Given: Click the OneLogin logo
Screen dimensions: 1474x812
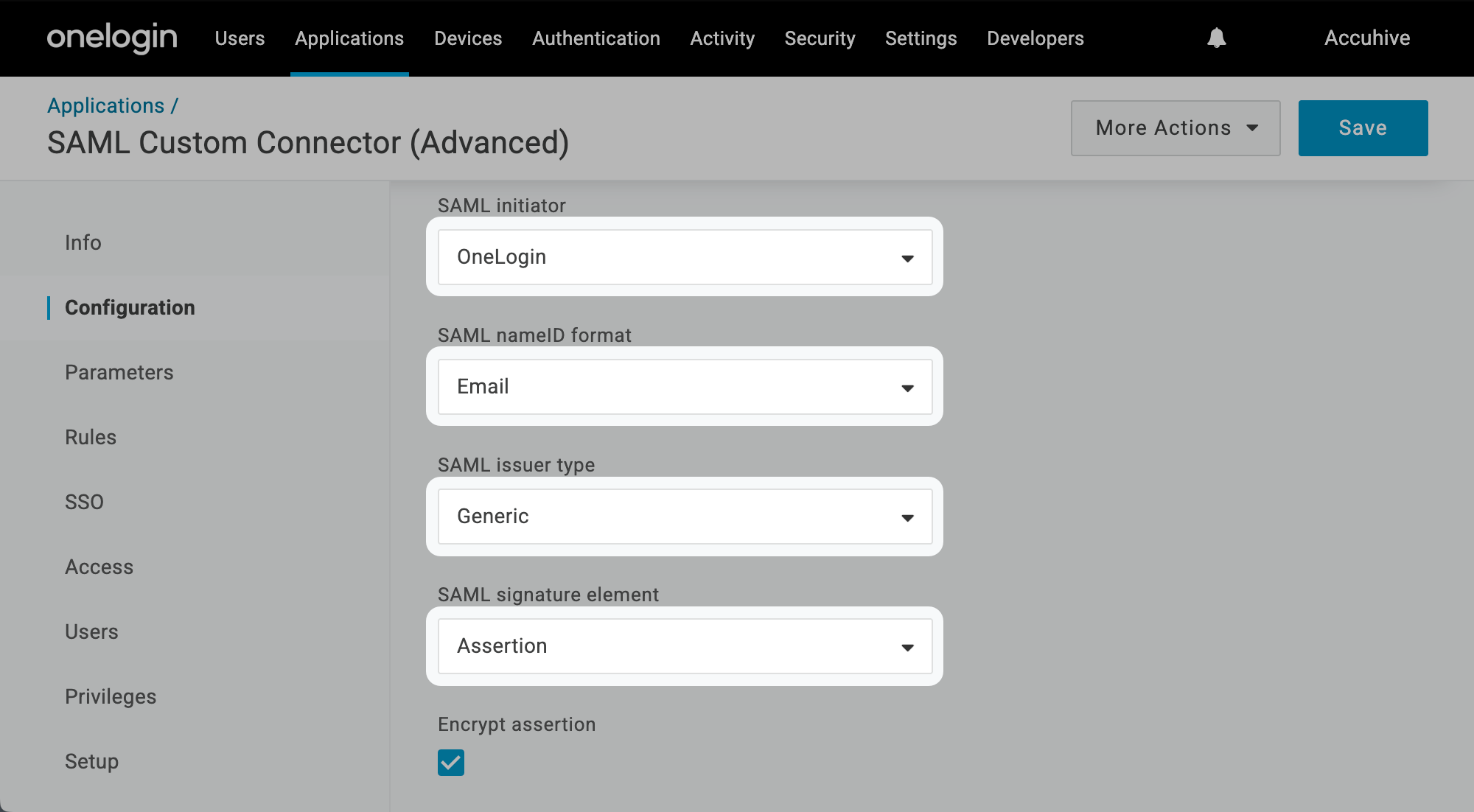Looking at the screenshot, I should pyautogui.click(x=112, y=38).
